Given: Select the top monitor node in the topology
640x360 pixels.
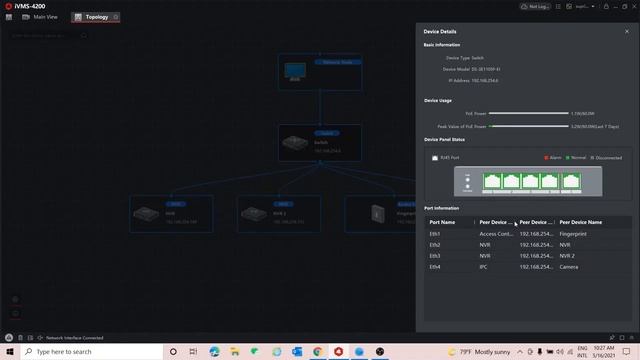Looking at the screenshot, I should point(320,72).
